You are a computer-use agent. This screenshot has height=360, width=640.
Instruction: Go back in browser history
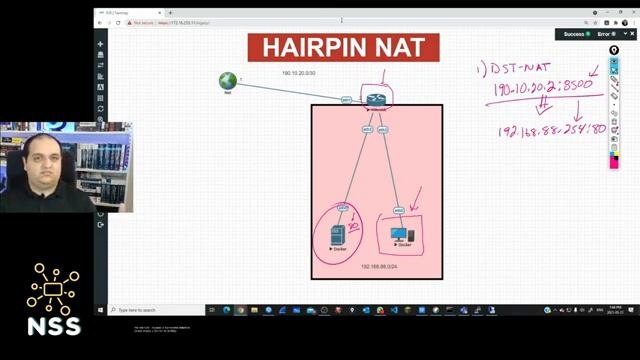[x=100, y=23]
